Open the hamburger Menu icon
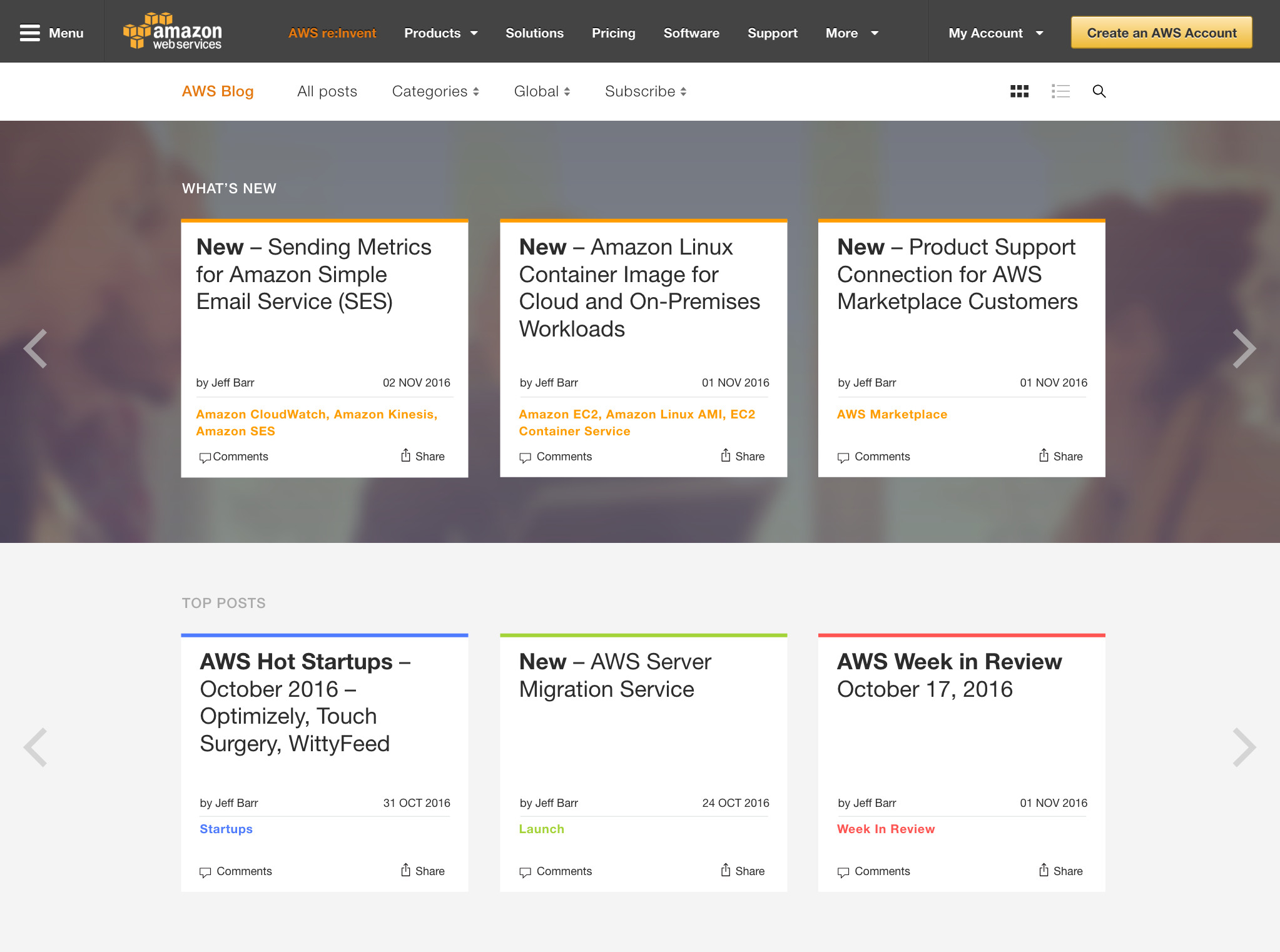The image size is (1280, 952). pyautogui.click(x=29, y=33)
